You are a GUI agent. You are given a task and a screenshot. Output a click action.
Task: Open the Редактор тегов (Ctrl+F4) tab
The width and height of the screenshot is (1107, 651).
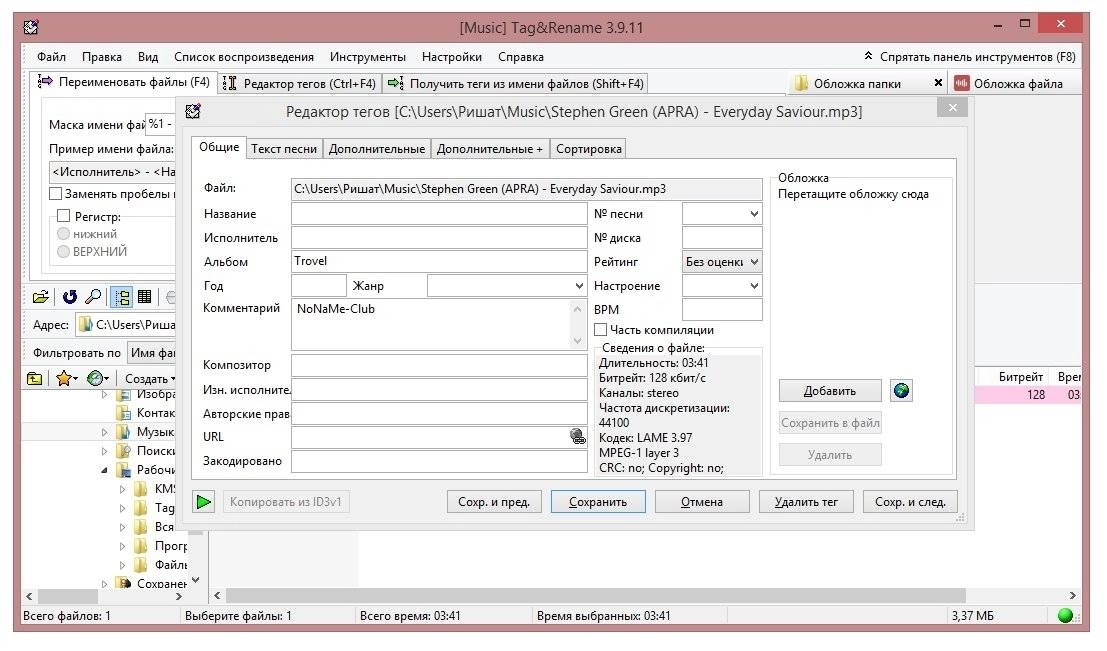pos(301,83)
